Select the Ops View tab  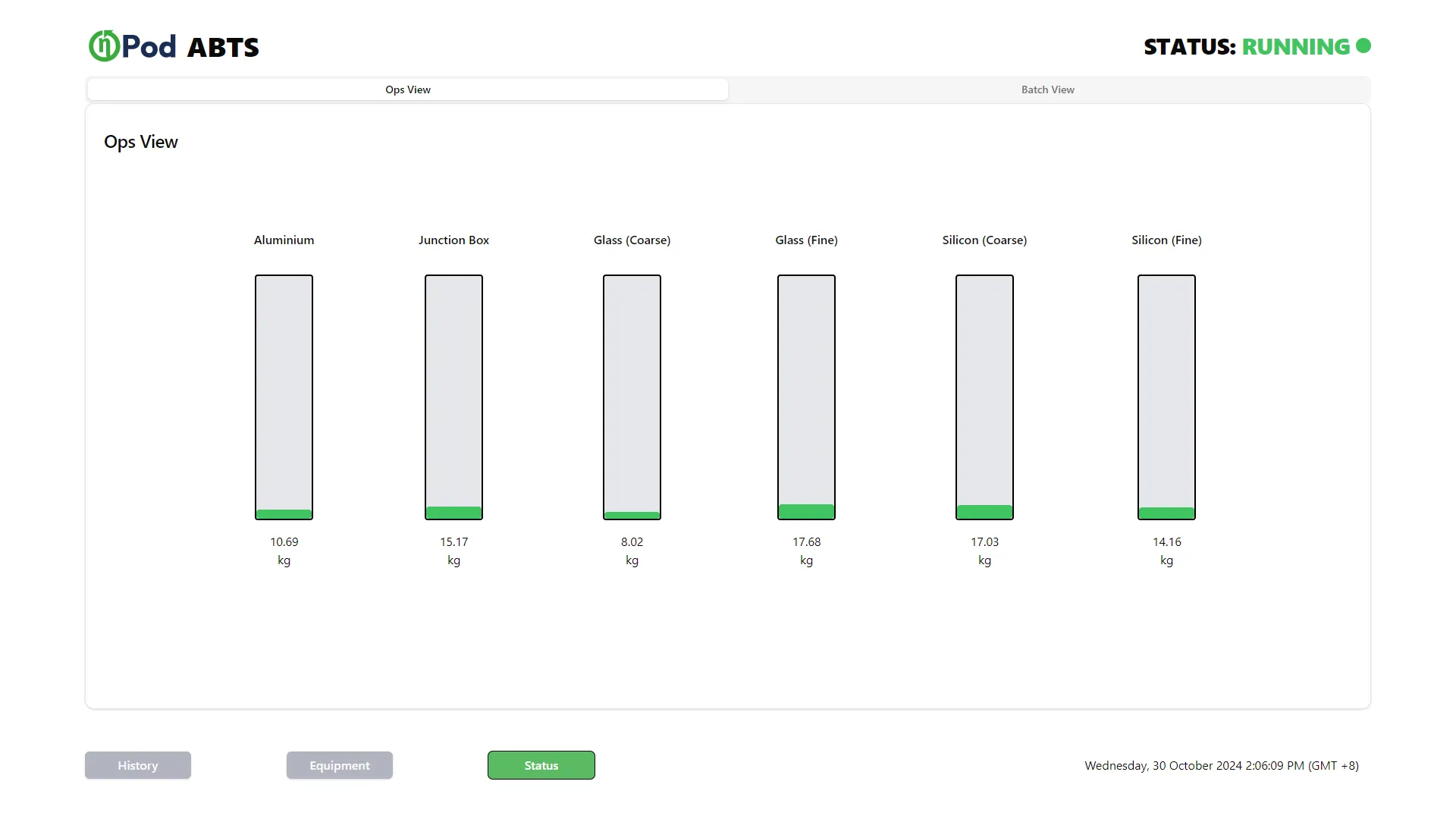408,89
